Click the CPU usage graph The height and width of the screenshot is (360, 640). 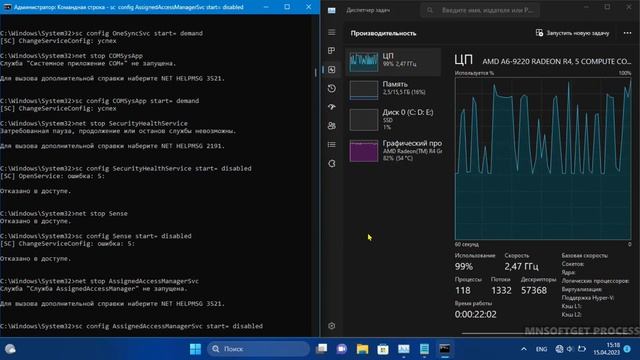pyautogui.click(x=543, y=158)
